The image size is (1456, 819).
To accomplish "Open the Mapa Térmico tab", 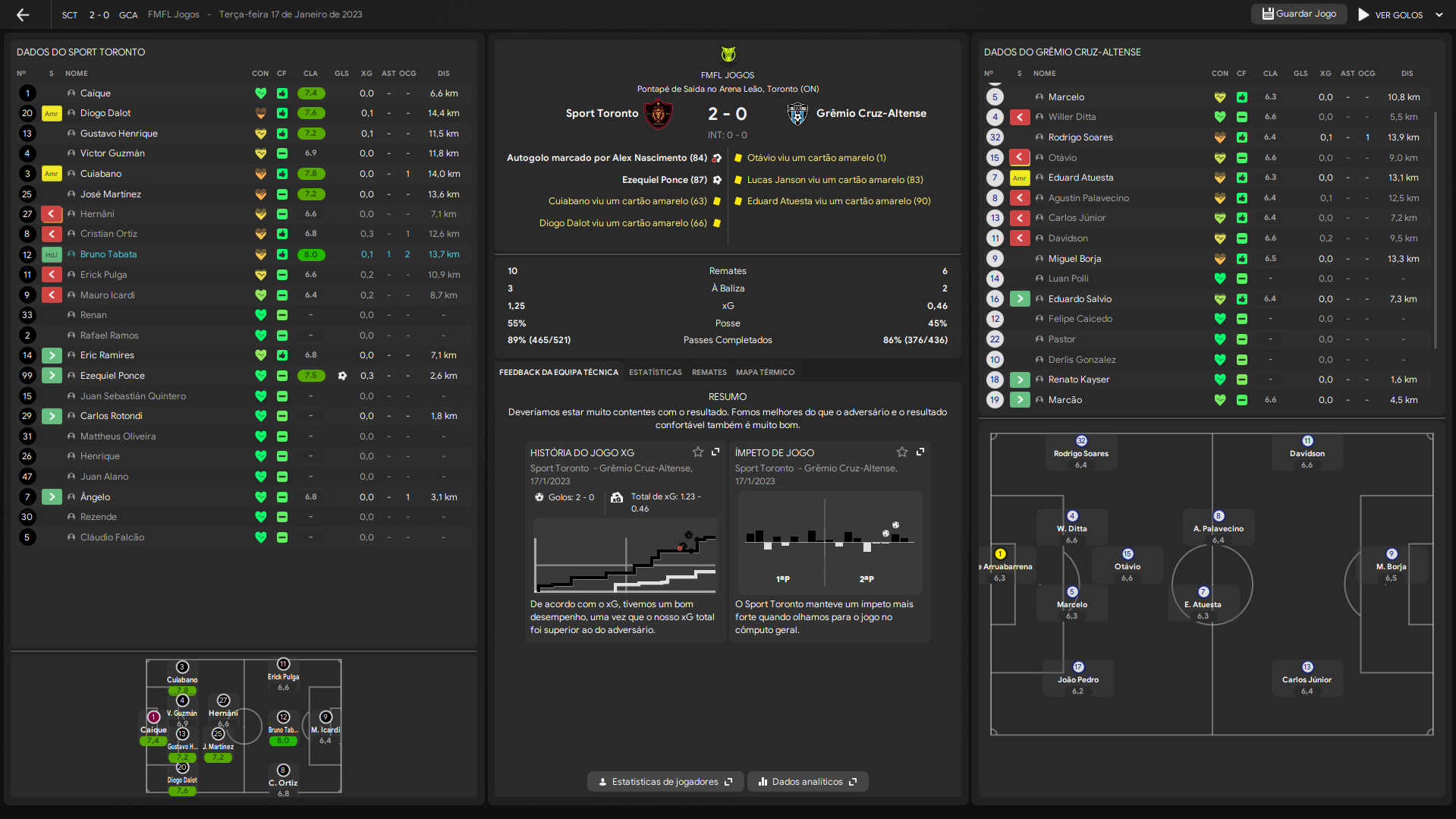I will [x=765, y=373].
